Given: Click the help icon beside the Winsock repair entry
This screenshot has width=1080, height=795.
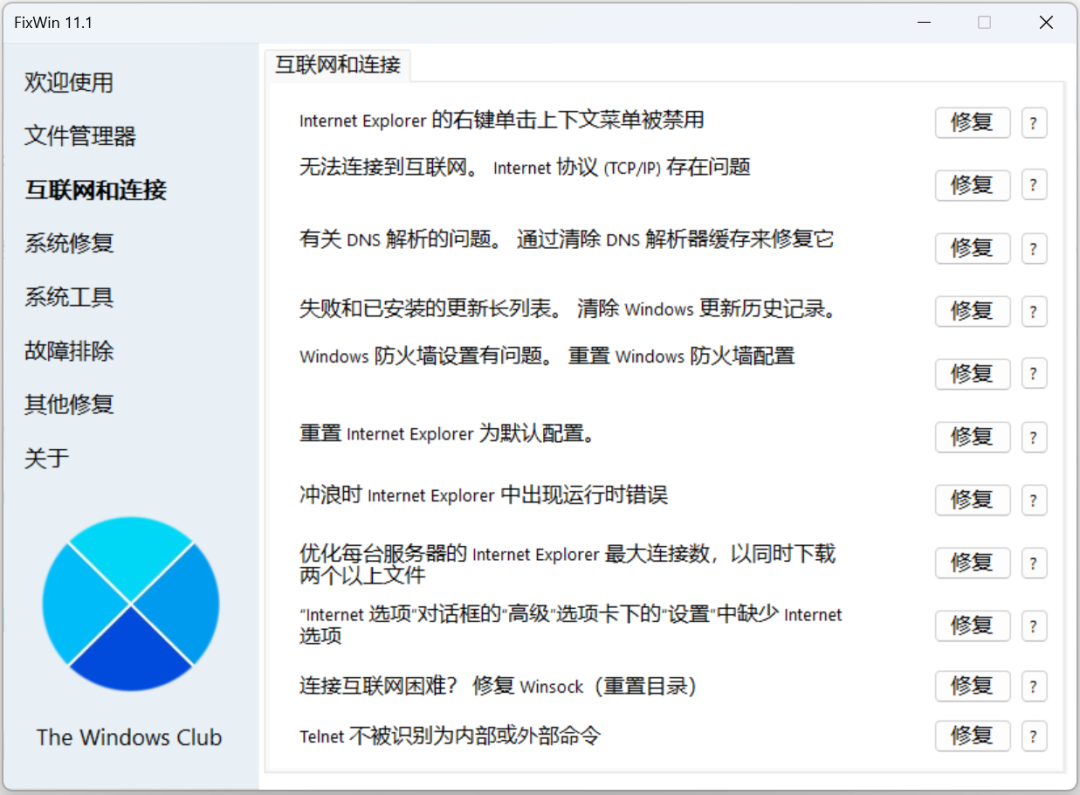Looking at the screenshot, I should 1034,686.
